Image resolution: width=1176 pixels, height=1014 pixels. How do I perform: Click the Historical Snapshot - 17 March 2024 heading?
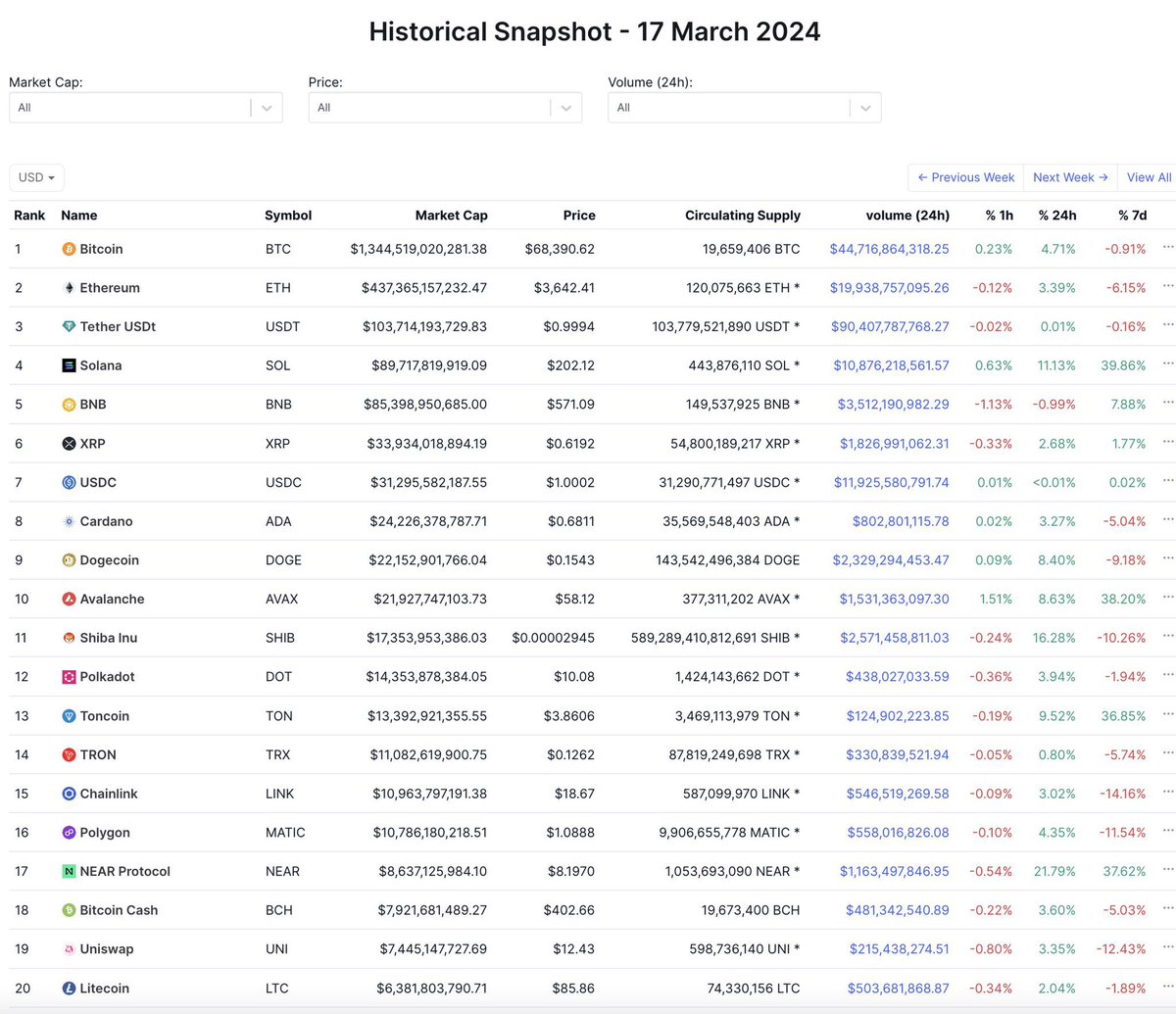coord(595,31)
